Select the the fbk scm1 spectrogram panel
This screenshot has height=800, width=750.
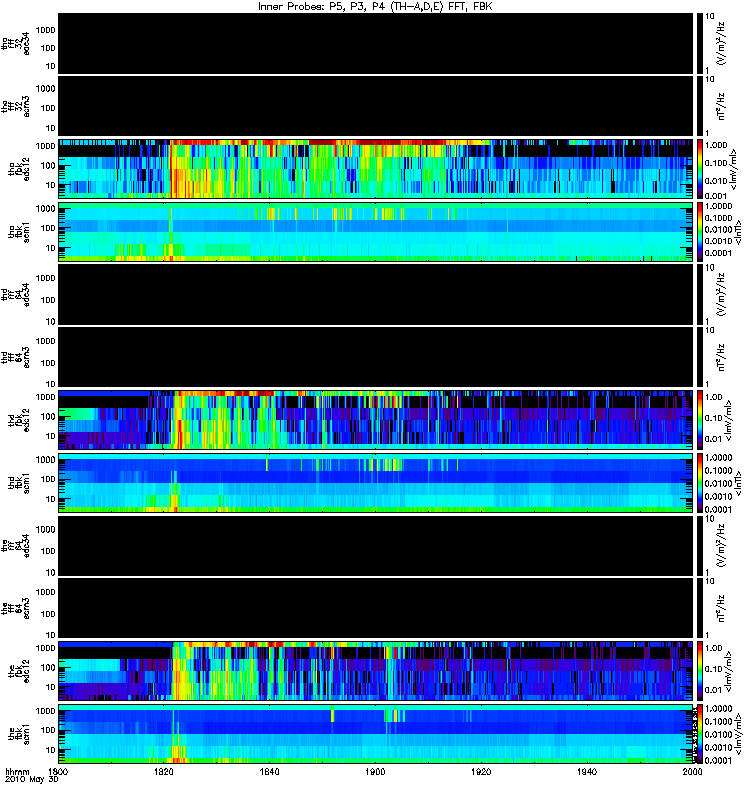[376, 734]
